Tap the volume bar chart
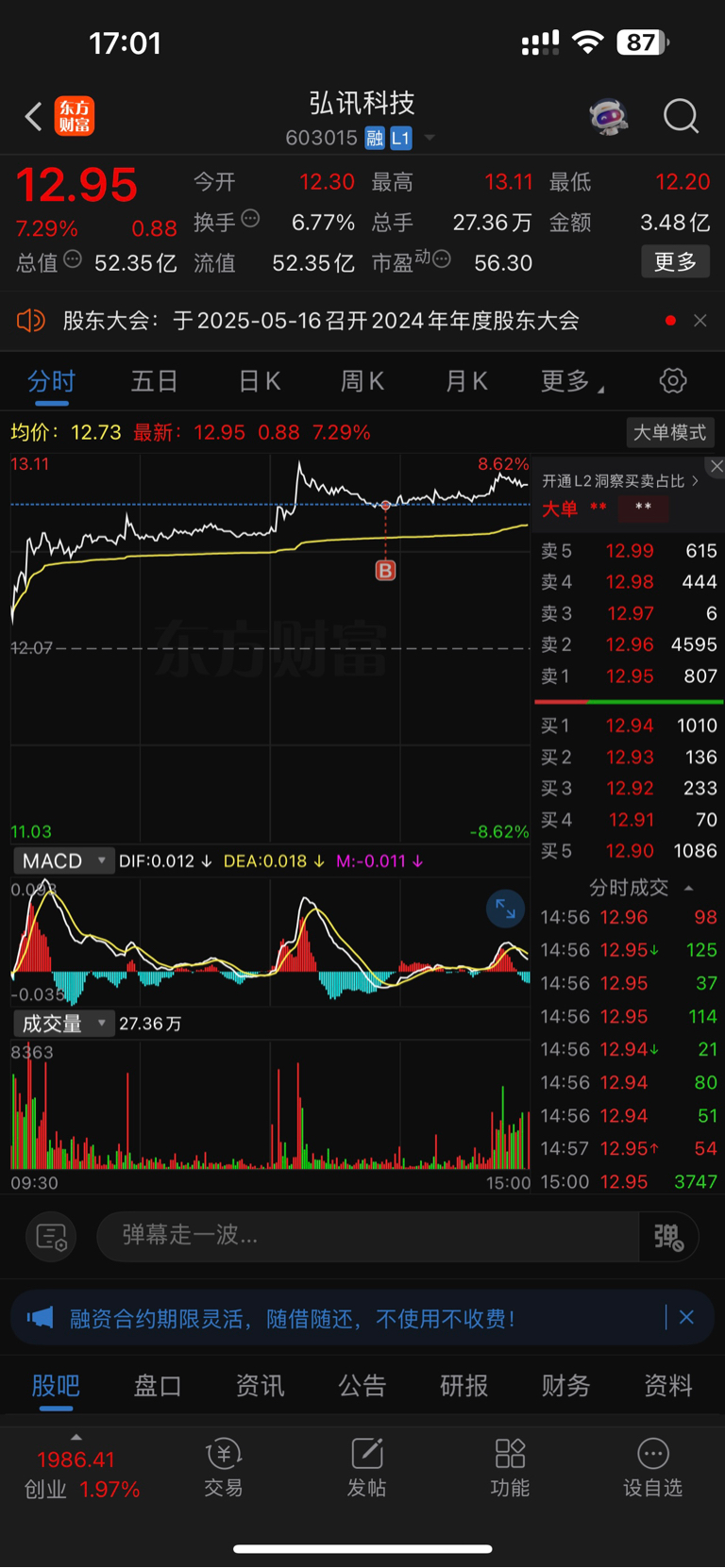725x1568 pixels. (x=270, y=1106)
